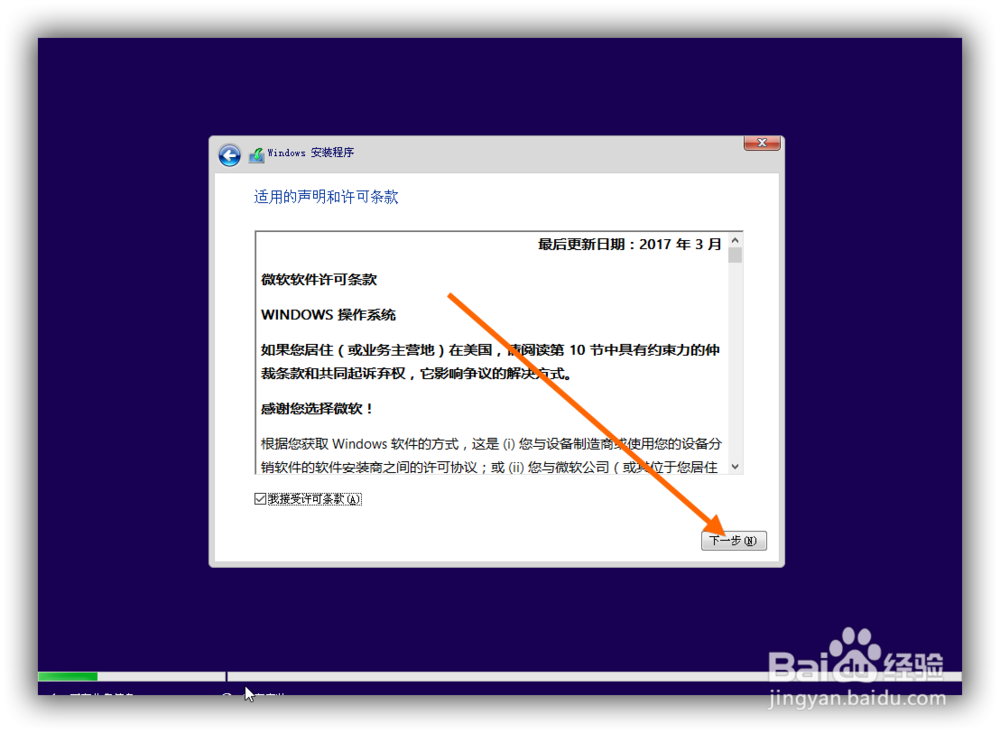1000x733 pixels.
Task: Click the Windows 安装程序 title text
Action: click(311, 152)
